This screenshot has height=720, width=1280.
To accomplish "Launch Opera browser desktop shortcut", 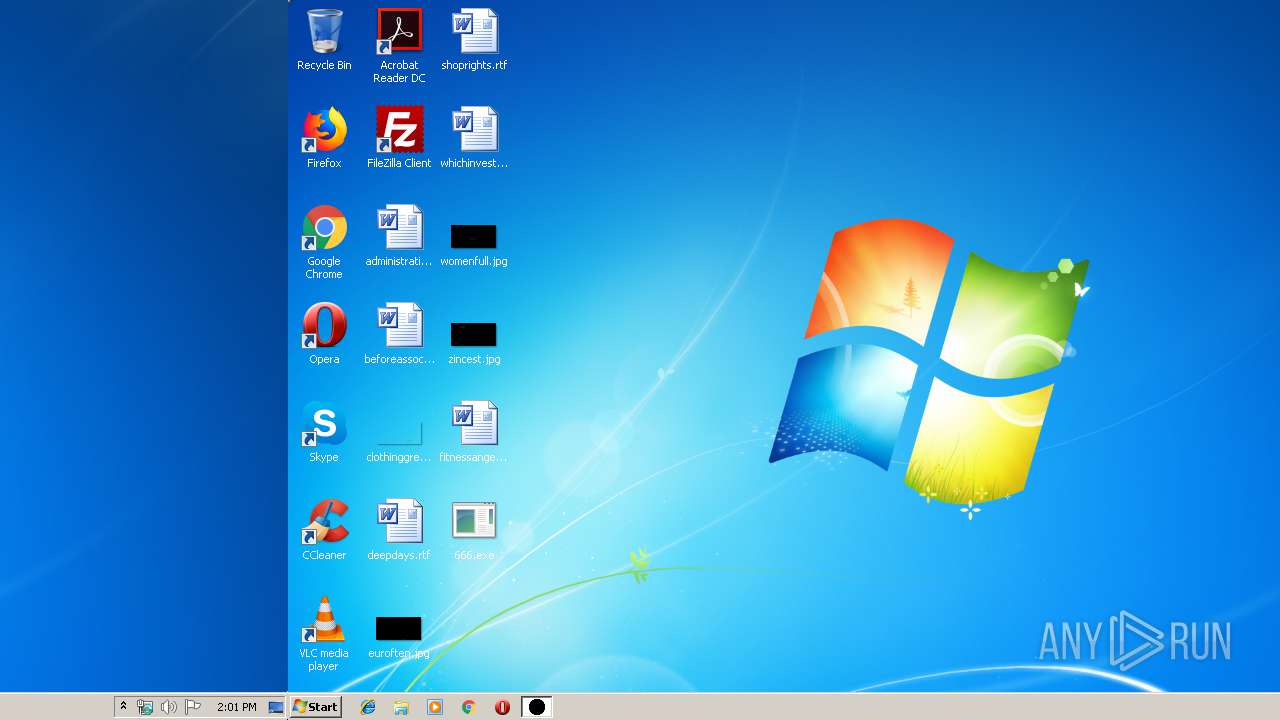I will [x=324, y=334].
